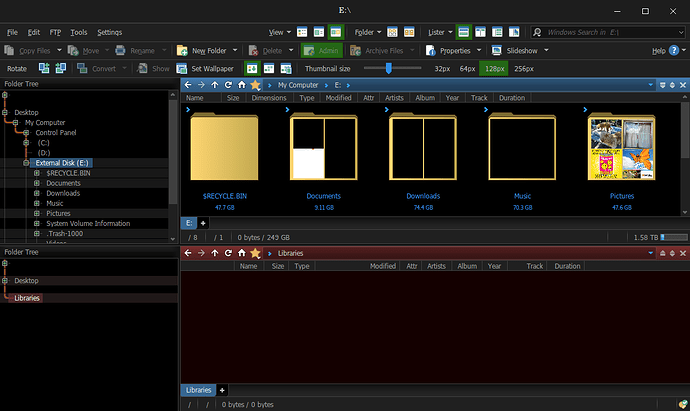Add new tab next to E: tab
Viewport: 690px width, 411px height.
(203, 223)
